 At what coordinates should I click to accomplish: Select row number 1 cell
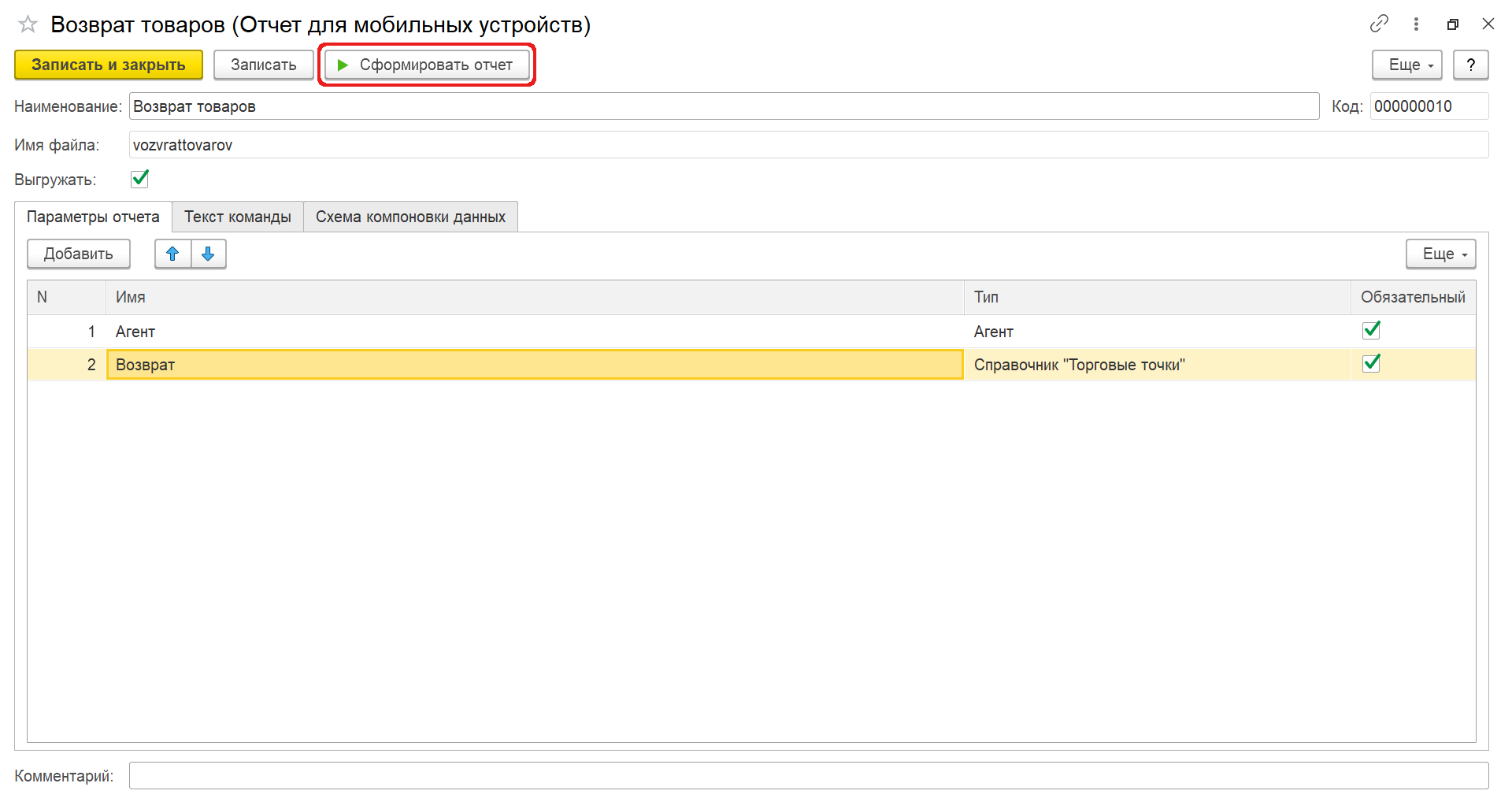coord(67,332)
